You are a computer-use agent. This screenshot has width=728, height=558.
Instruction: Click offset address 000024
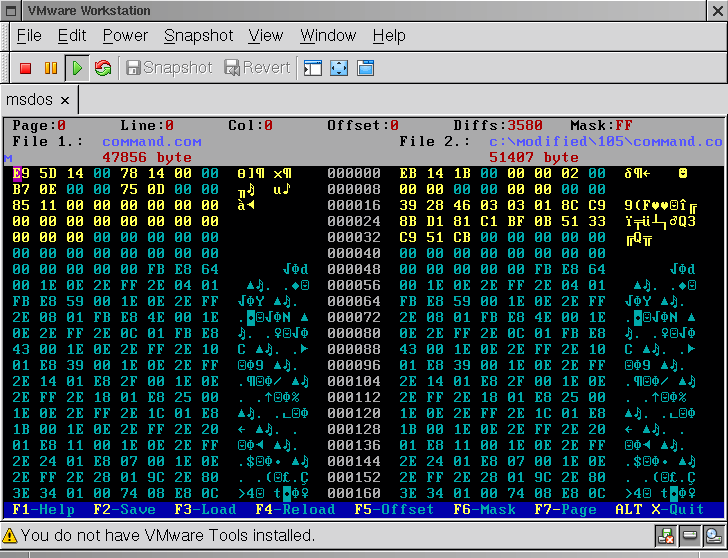[354, 221]
